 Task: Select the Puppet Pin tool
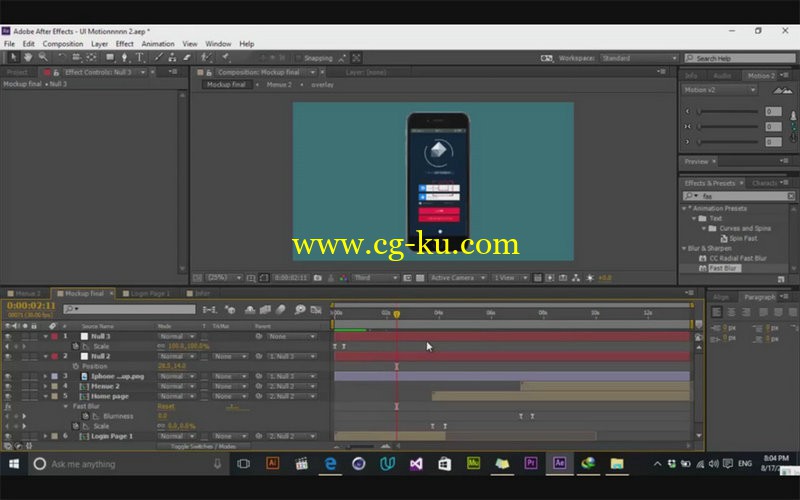pyautogui.click(x=226, y=57)
